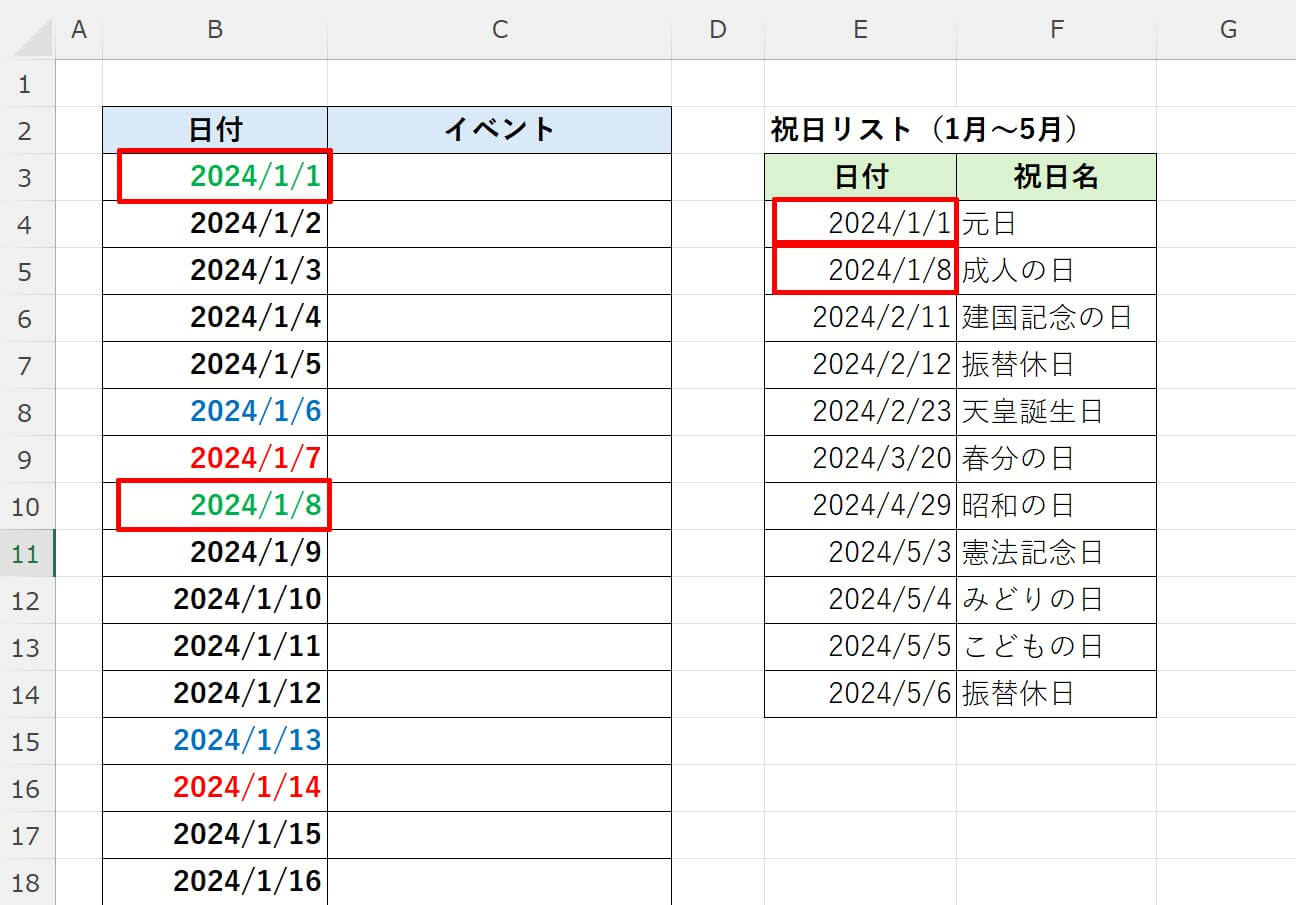
Task: Click the 昭和の日 holiday name
Action: tap(1057, 506)
